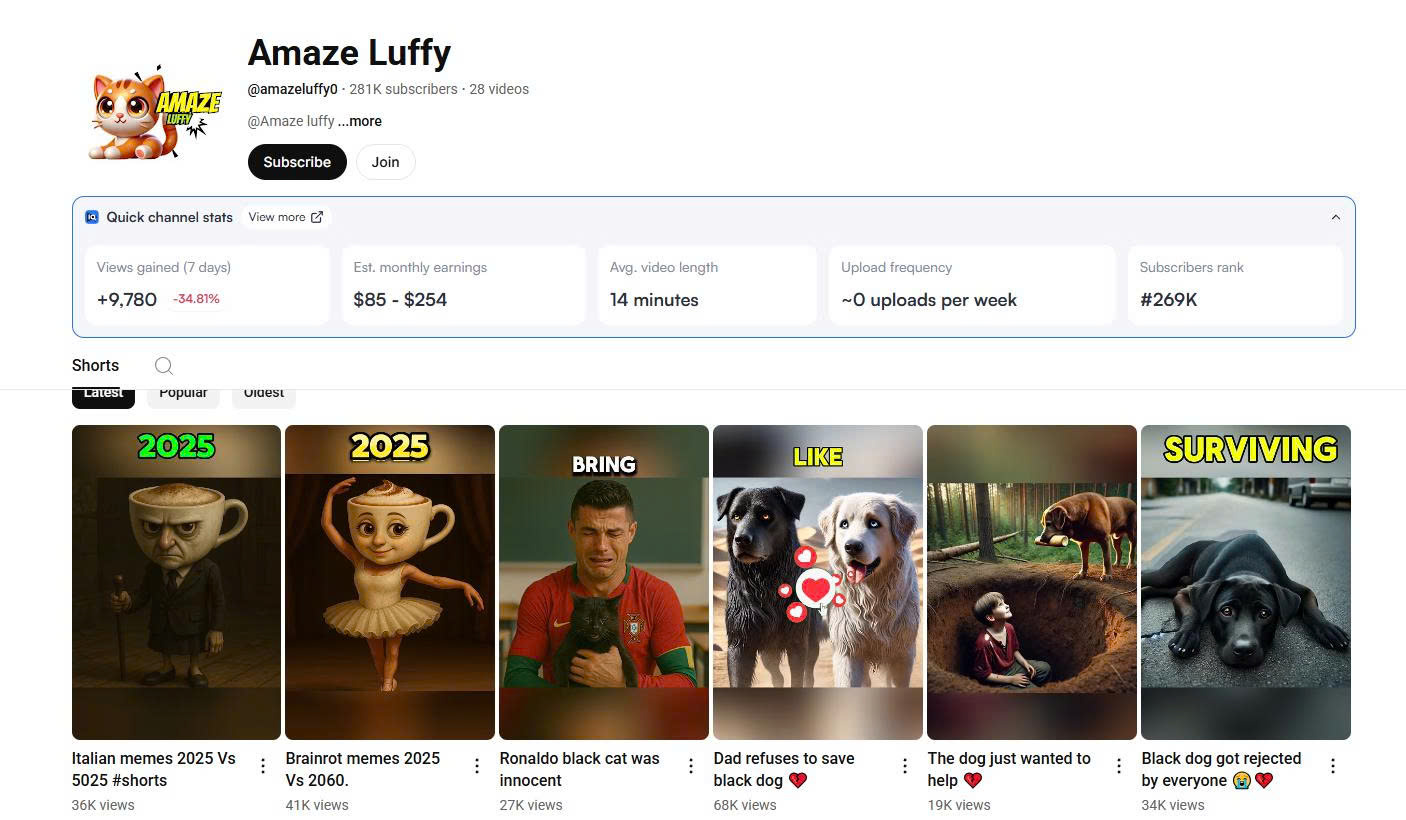Click View more in channel stats
1406x820 pixels.
click(x=277, y=217)
